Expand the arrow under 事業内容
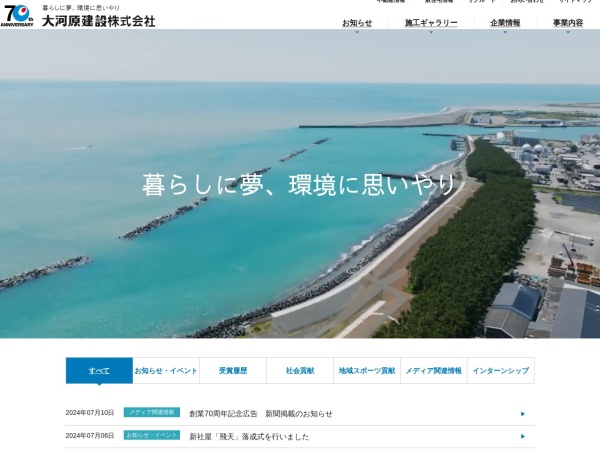Screen dimensions: 600x450 point(568,32)
